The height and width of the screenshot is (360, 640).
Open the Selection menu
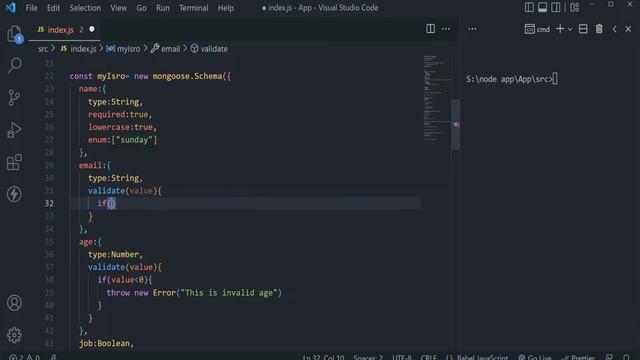click(x=85, y=8)
